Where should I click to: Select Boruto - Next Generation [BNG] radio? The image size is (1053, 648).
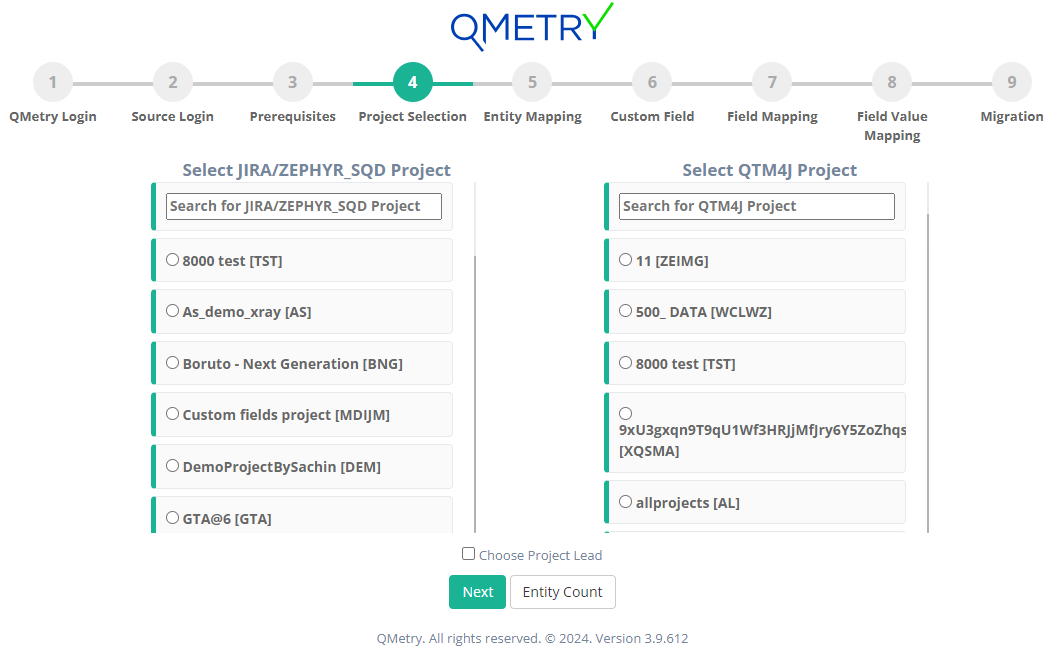[x=173, y=363]
